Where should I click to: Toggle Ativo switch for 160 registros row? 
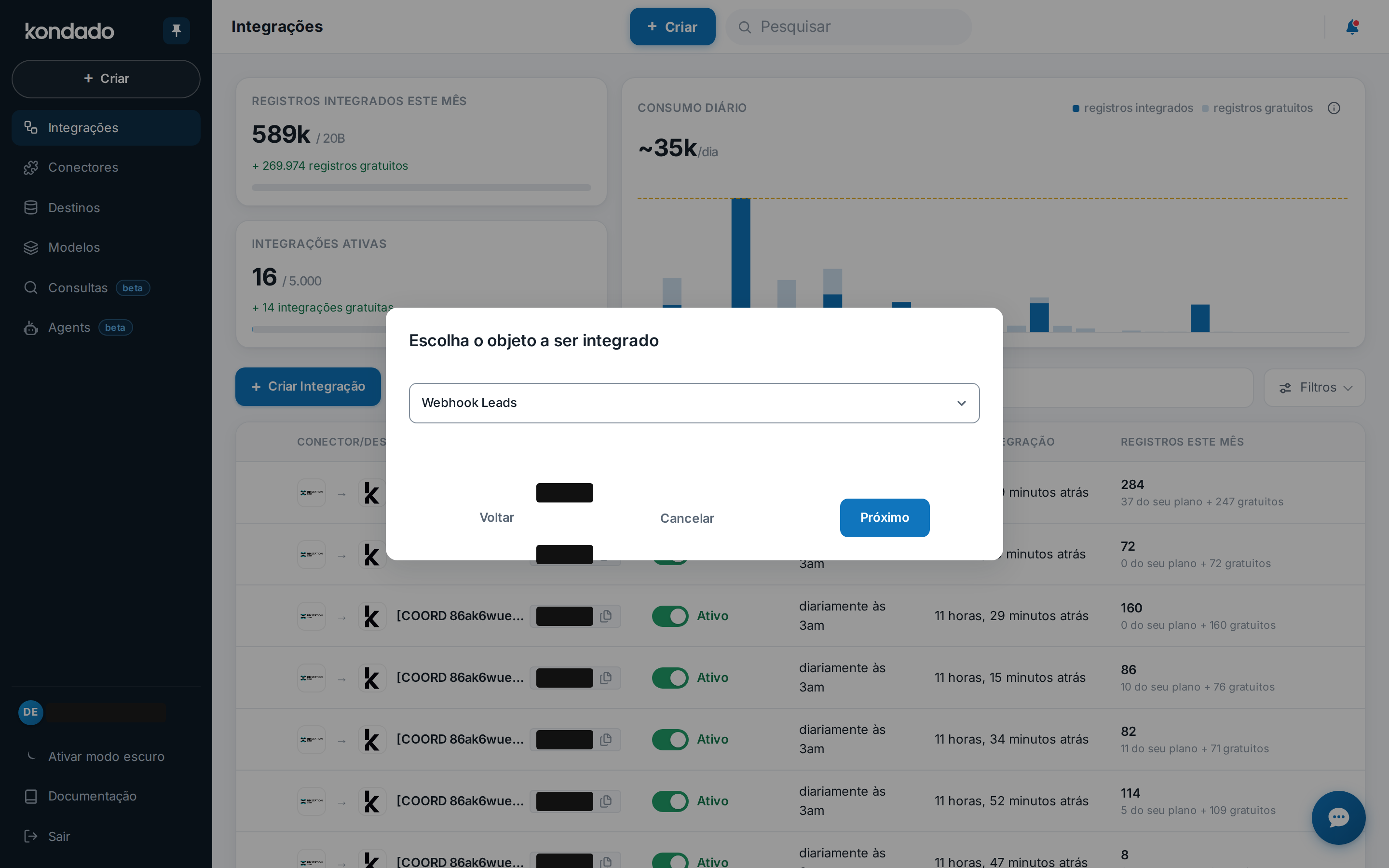point(670,616)
